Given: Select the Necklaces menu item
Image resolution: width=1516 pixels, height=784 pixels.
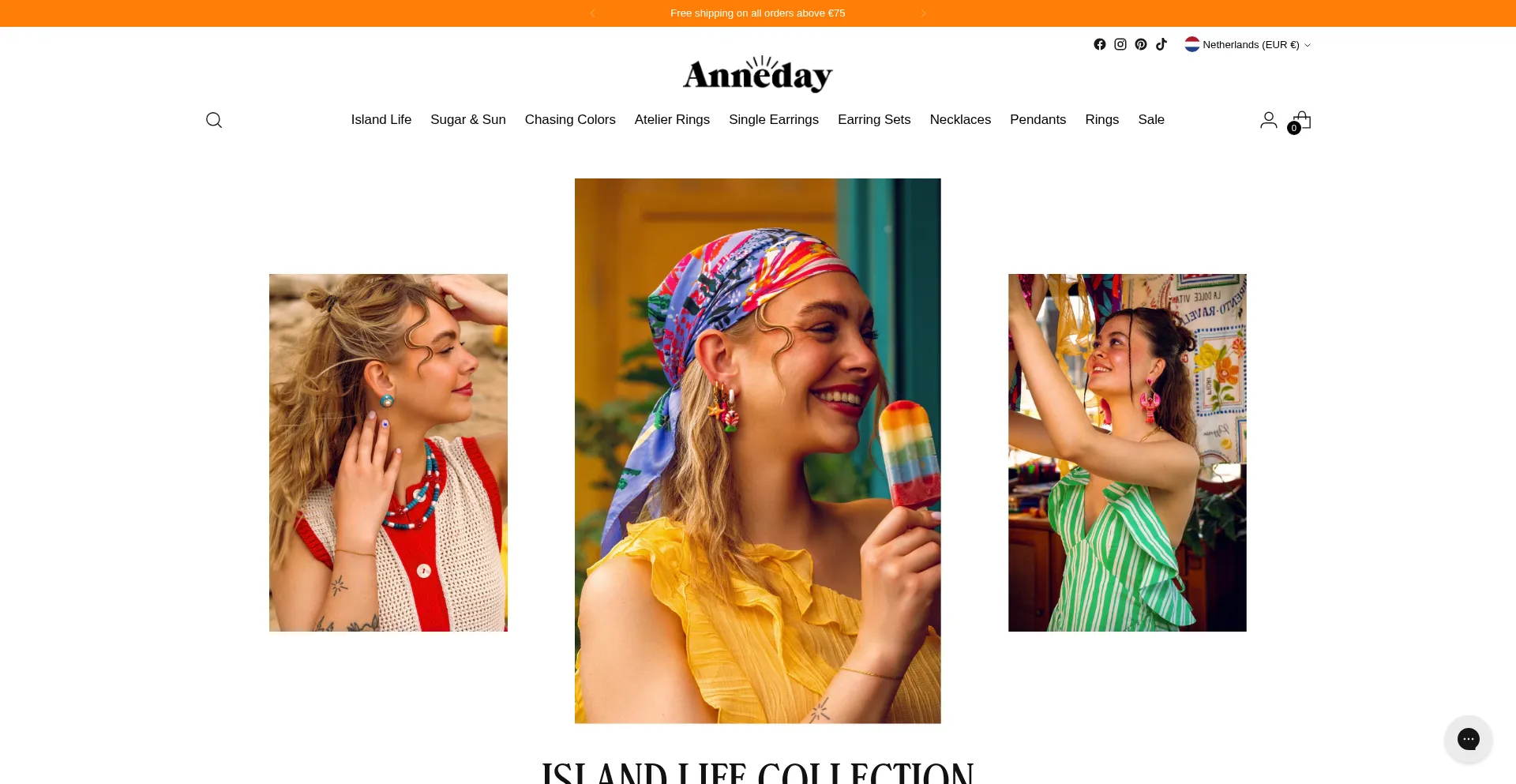Looking at the screenshot, I should [x=960, y=119].
